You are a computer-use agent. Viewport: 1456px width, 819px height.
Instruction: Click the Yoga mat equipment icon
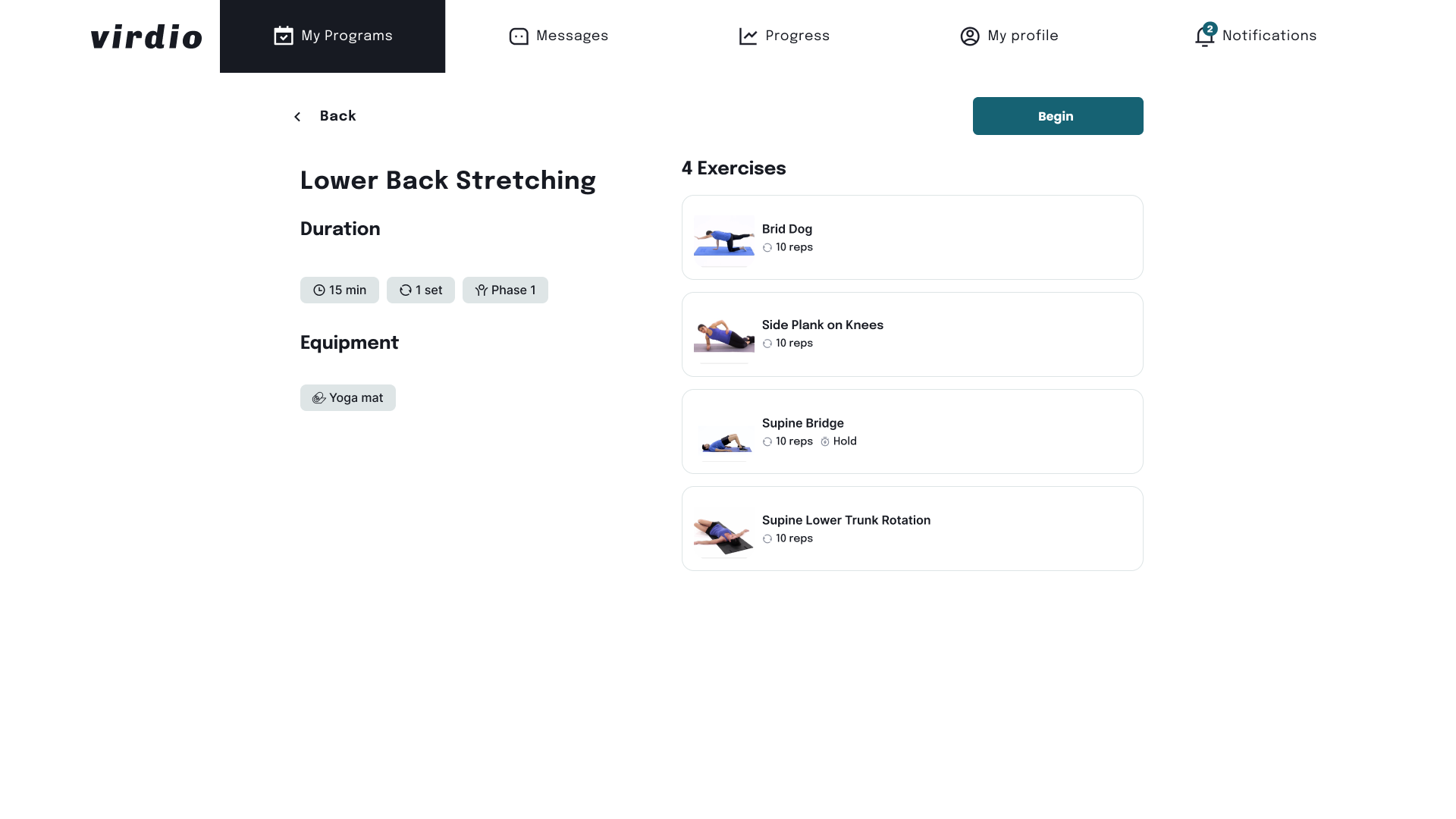(319, 398)
